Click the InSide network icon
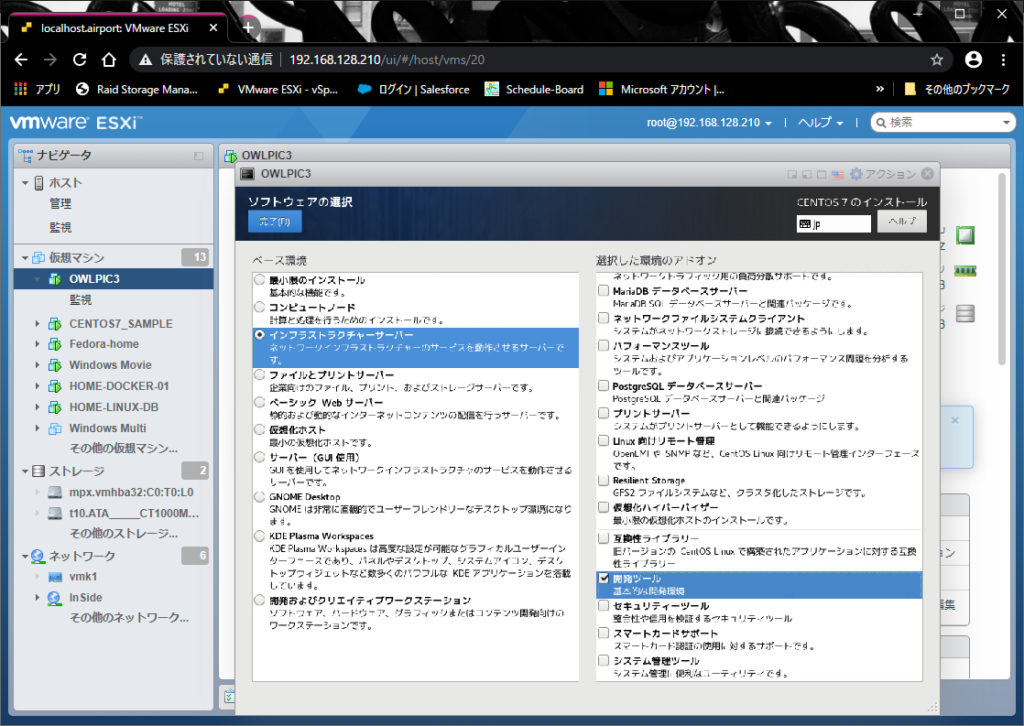 point(55,598)
